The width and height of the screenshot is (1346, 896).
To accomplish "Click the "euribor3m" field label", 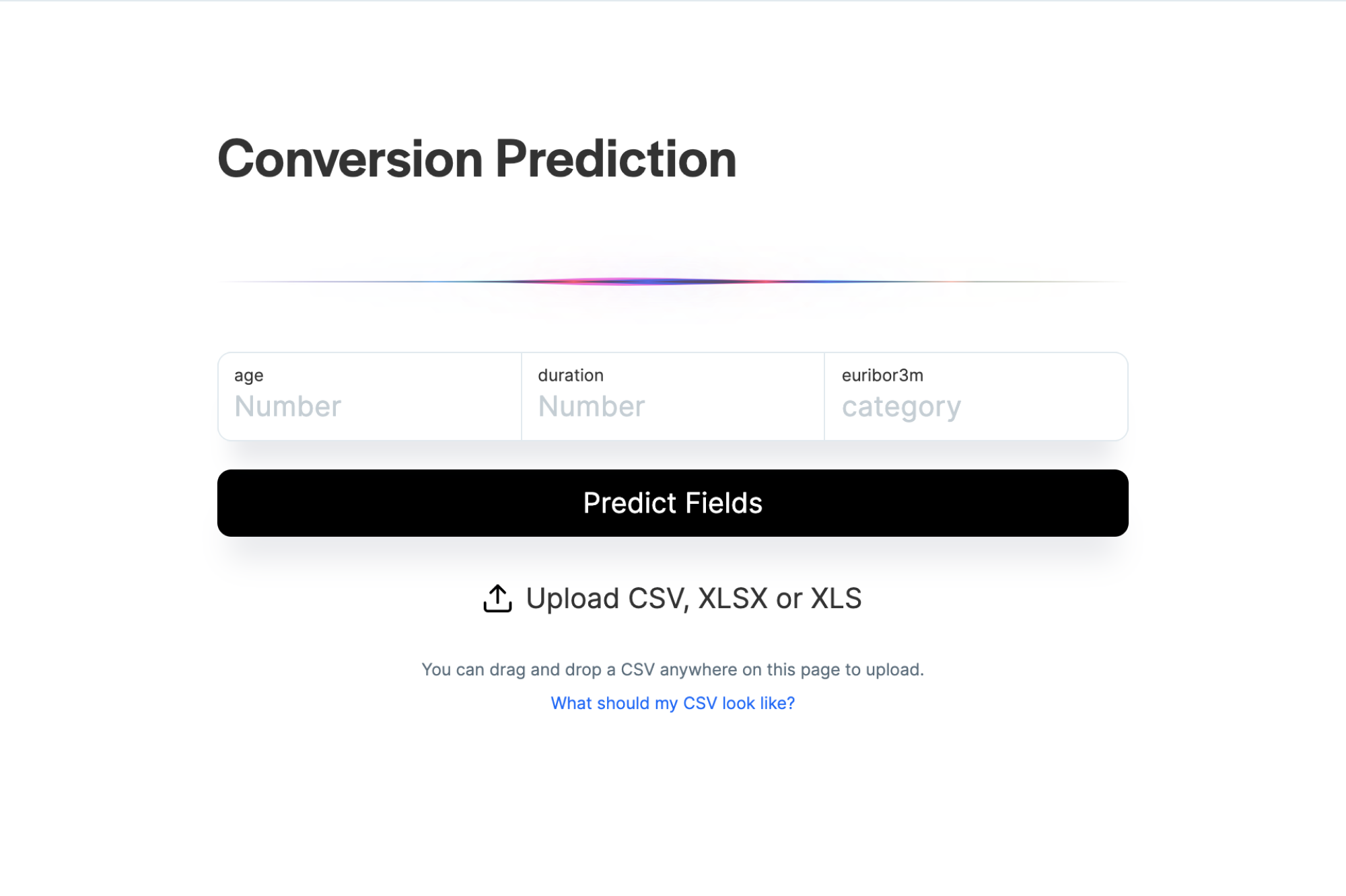I will (x=882, y=375).
